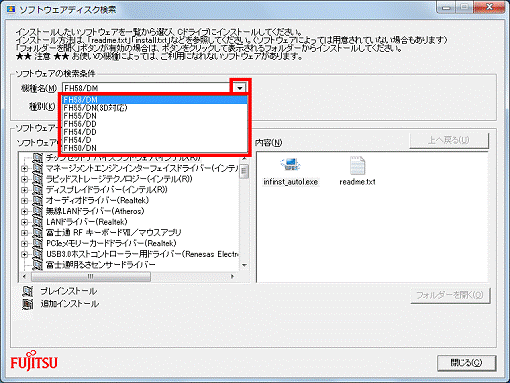Expand マネージメントエンジンインターフェイスドライバー tree node
Screen dimensions: 510x383
pos(24,169)
